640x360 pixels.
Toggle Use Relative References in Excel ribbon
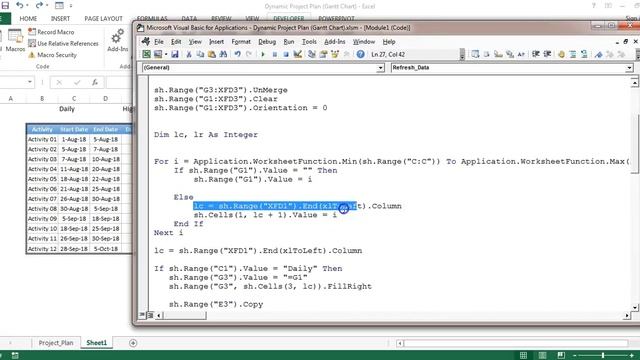point(63,43)
